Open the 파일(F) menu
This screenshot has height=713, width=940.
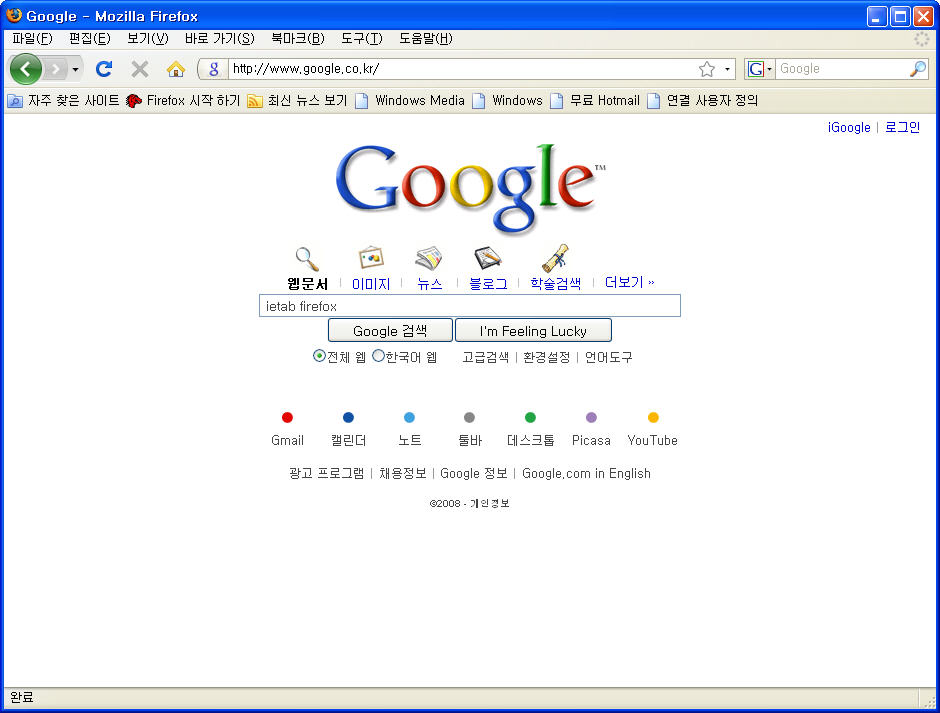pyautogui.click(x=32, y=39)
